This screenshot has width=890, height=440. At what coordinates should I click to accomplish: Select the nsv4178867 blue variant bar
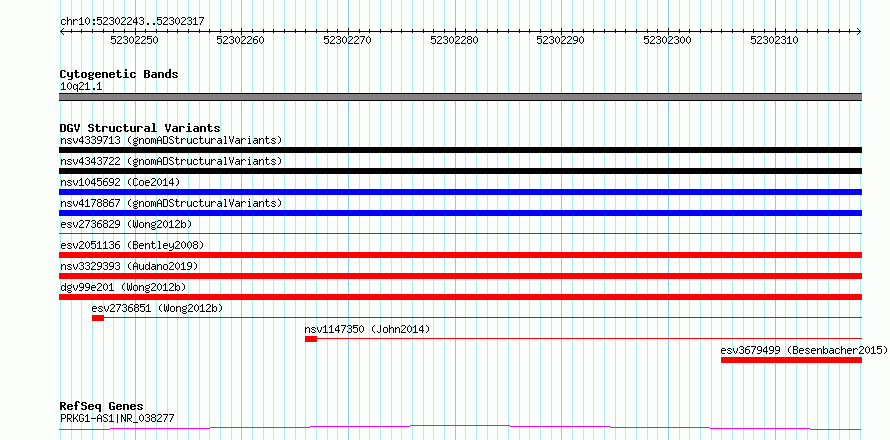click(x=460, y=213)
